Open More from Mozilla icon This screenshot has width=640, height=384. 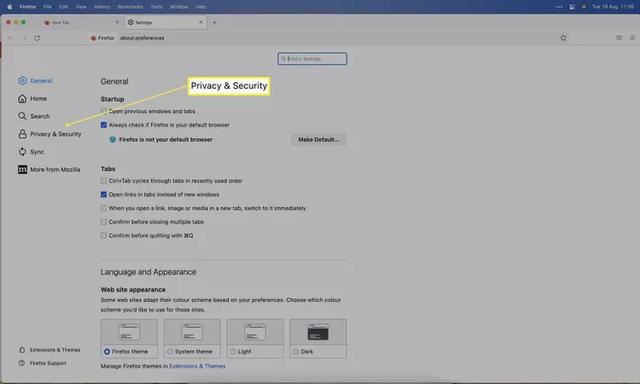coord(22,169)
